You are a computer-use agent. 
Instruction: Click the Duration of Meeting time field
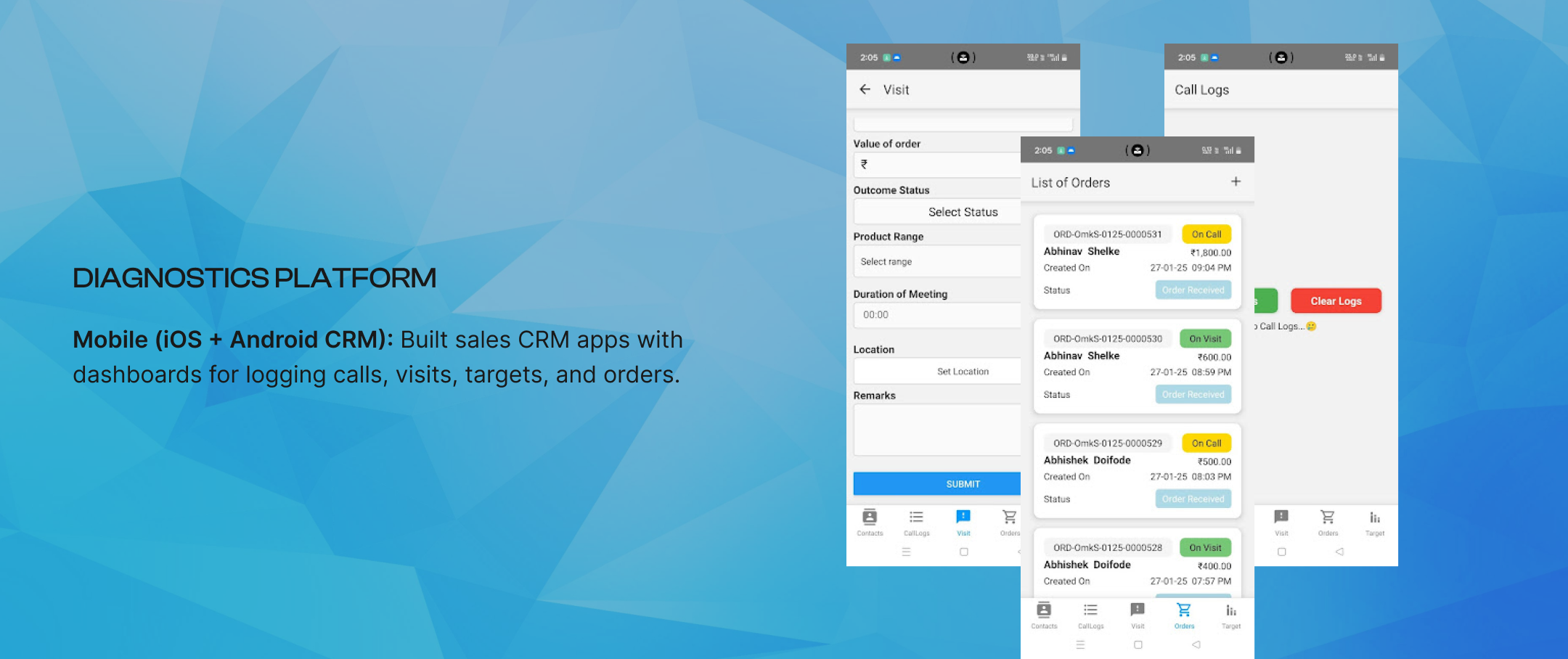point(938,315)
